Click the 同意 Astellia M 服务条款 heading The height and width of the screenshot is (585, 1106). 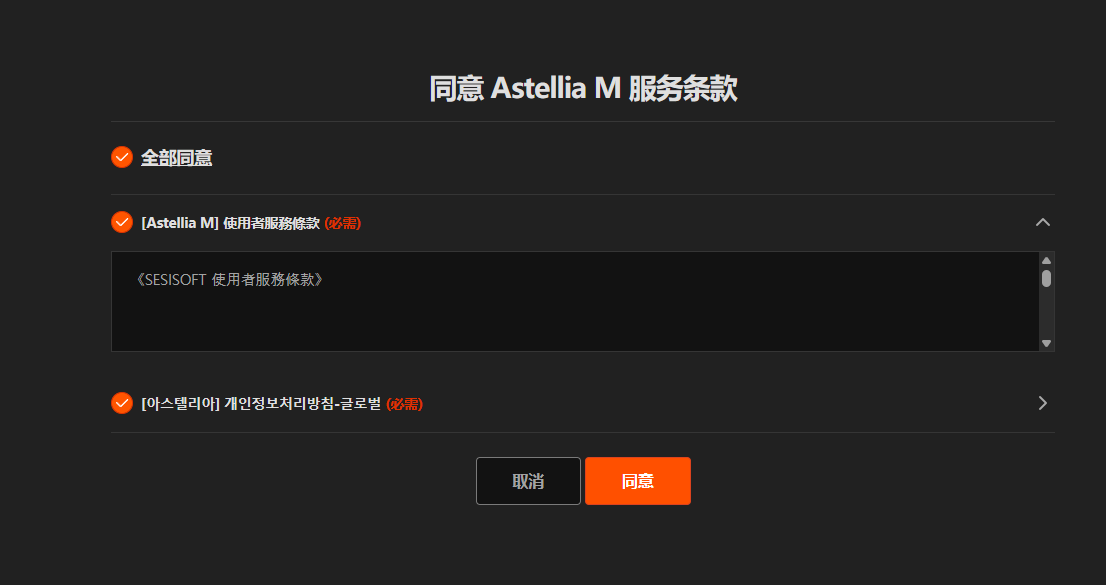(x=583, y=88)
